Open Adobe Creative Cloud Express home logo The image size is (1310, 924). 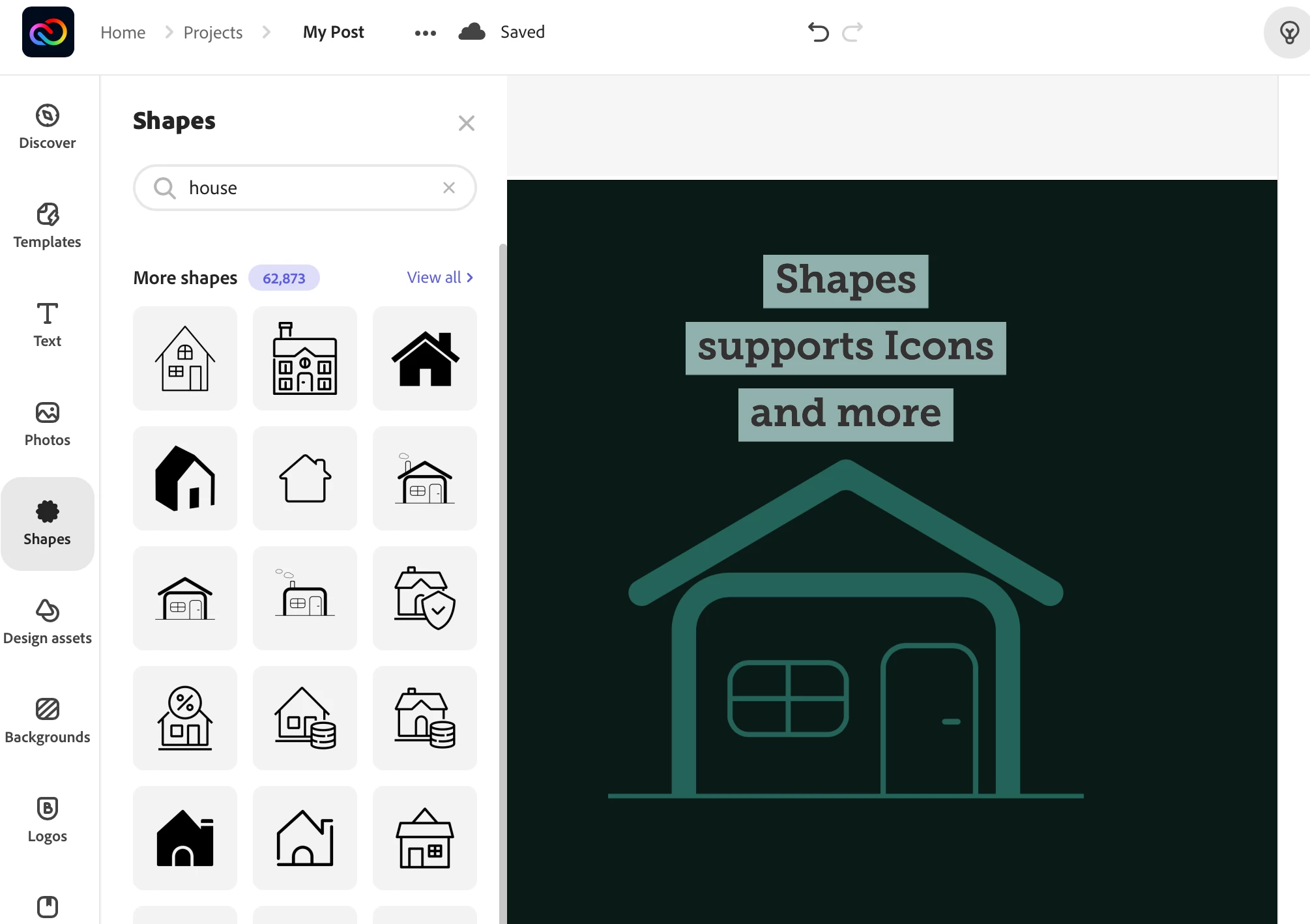[48, 32]
